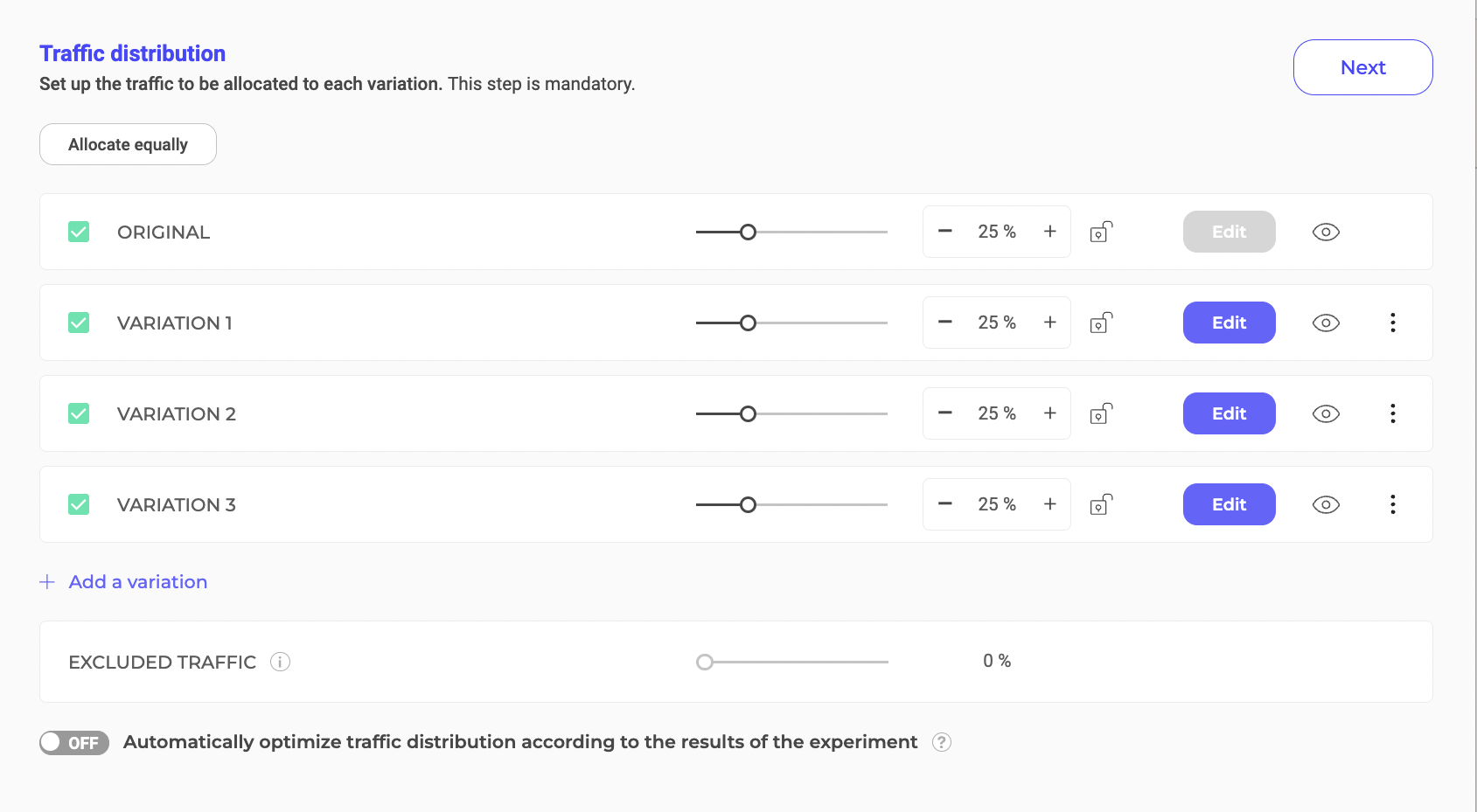The width and height of the screenshot is (1477, 812).
Task: Edit Variation 3
Action: point(1229,504)
